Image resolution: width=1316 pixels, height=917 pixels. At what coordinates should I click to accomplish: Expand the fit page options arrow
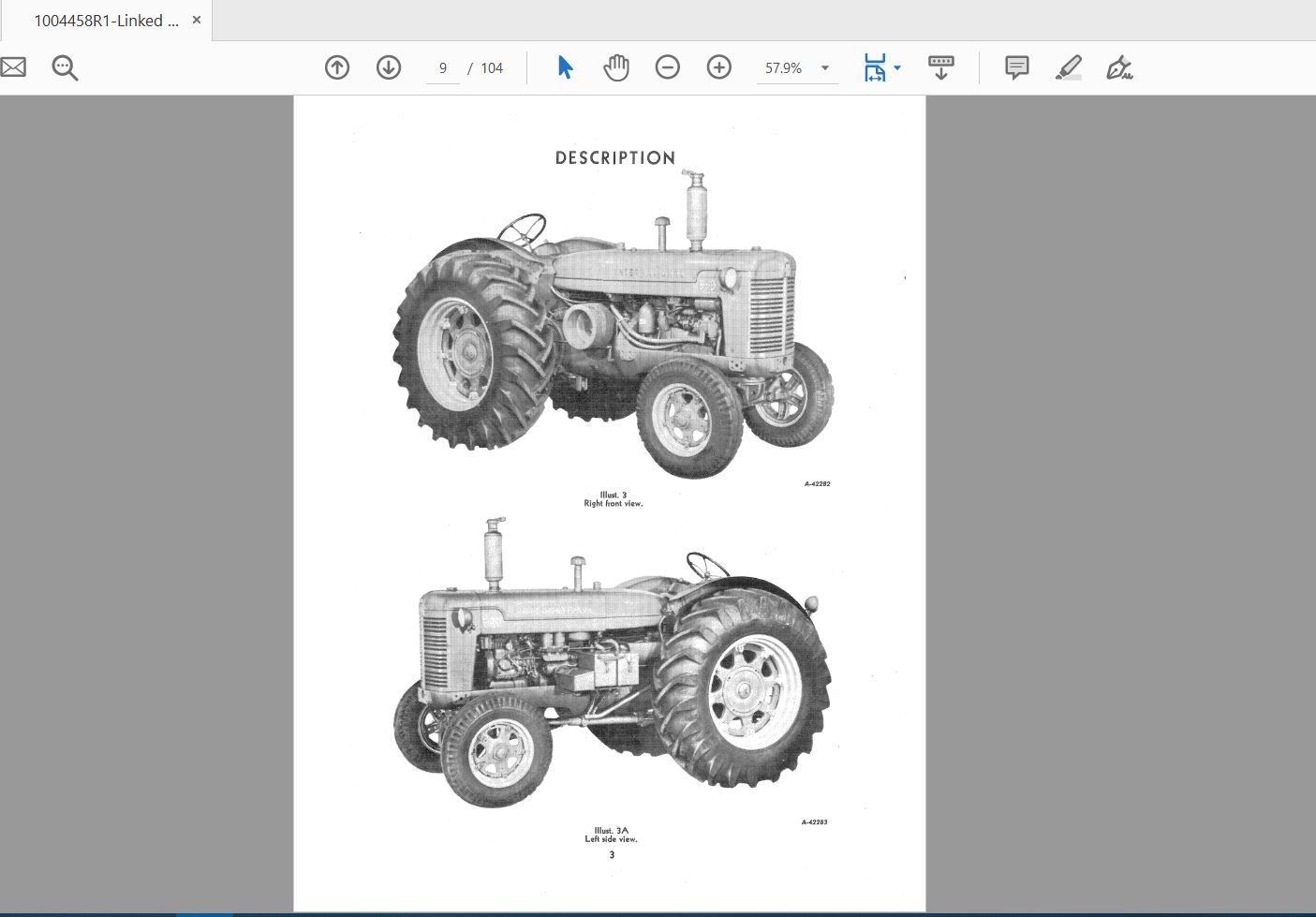(x=897, y=67)
